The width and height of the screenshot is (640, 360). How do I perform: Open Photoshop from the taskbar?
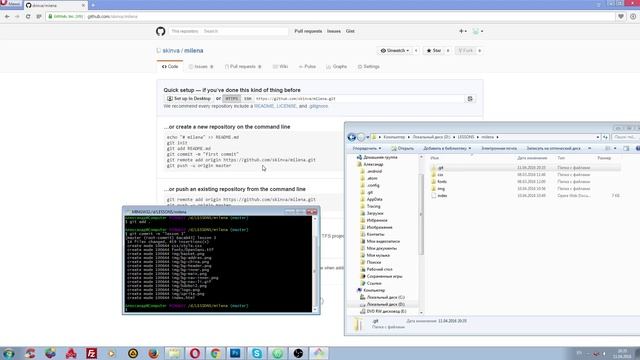tap(236, 353)
